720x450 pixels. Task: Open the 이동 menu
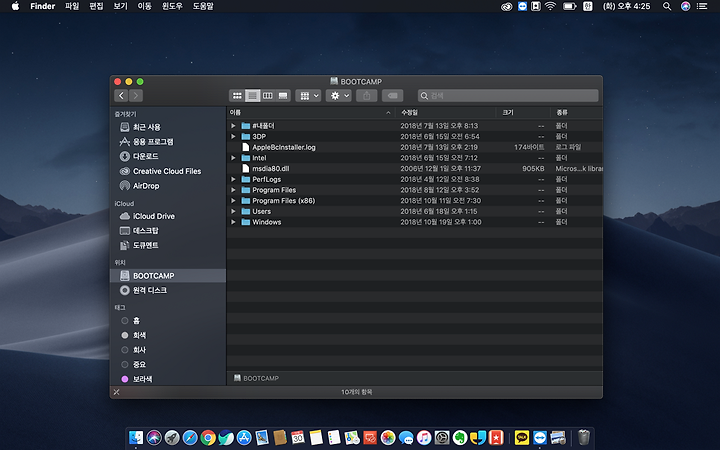click(x=145, y=6)
